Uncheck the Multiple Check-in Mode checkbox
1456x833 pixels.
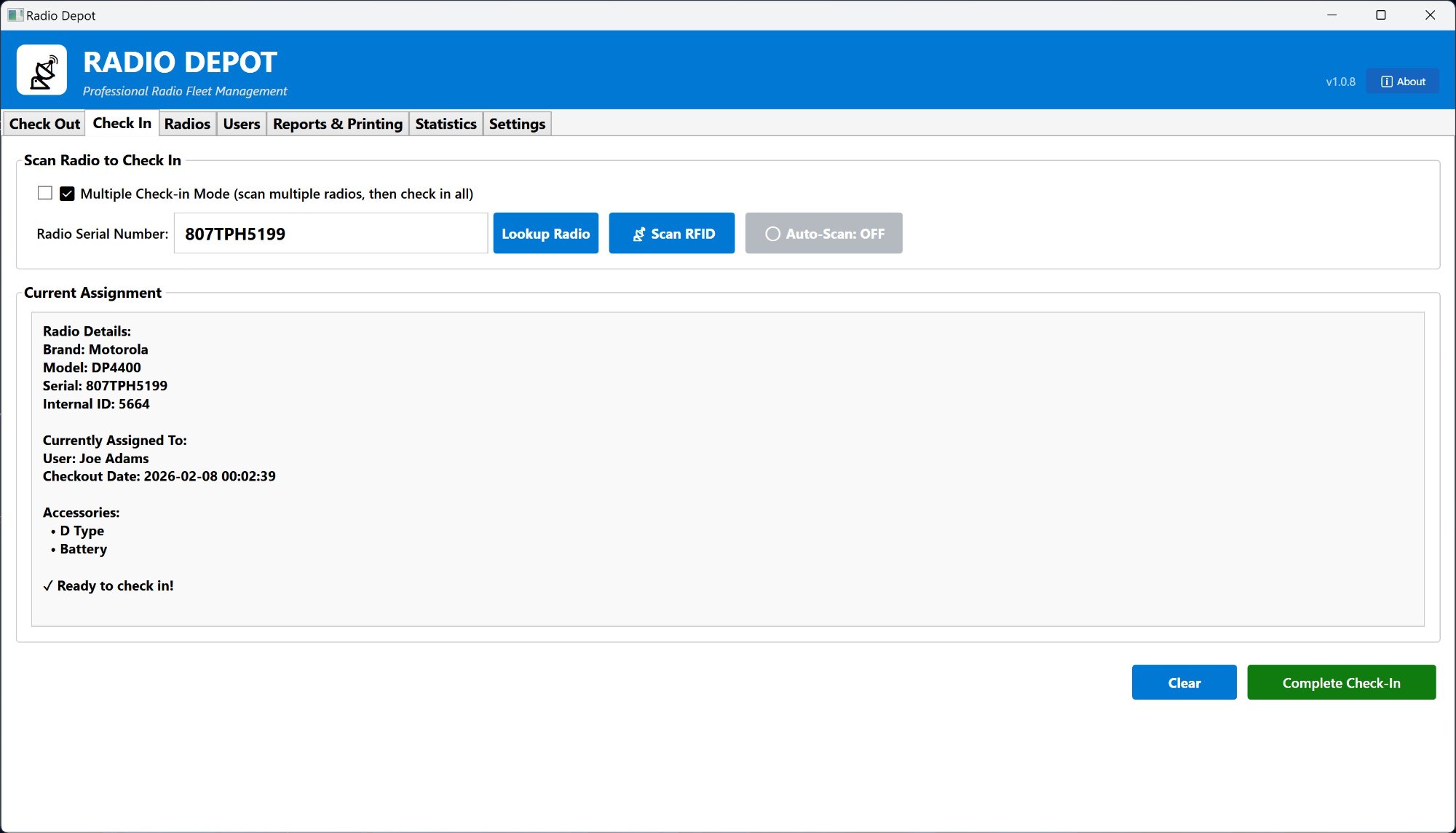pos(67,194)
